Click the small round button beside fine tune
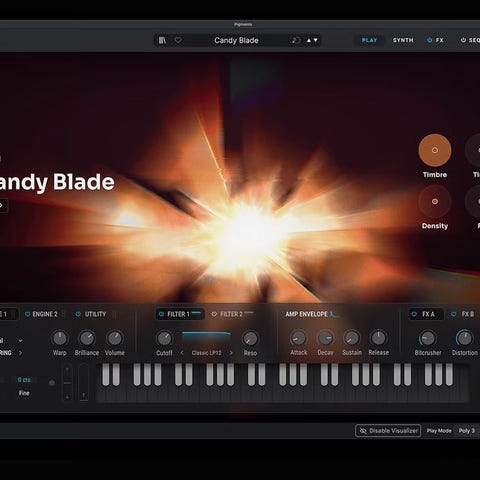Viewport: 480px width, 480px height. click(x=52, y=383)
